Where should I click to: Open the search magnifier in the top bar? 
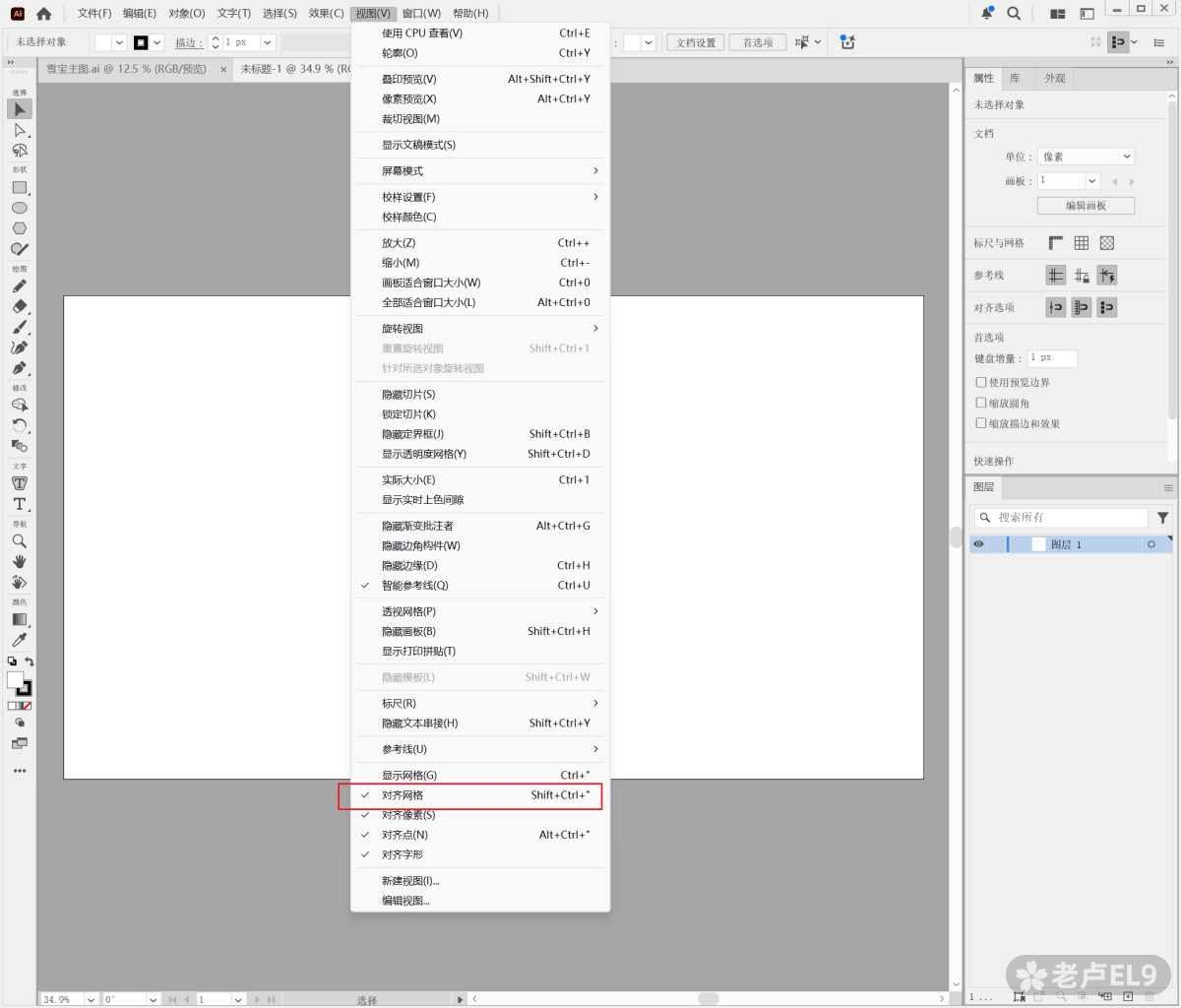(x=1014, y=13)
